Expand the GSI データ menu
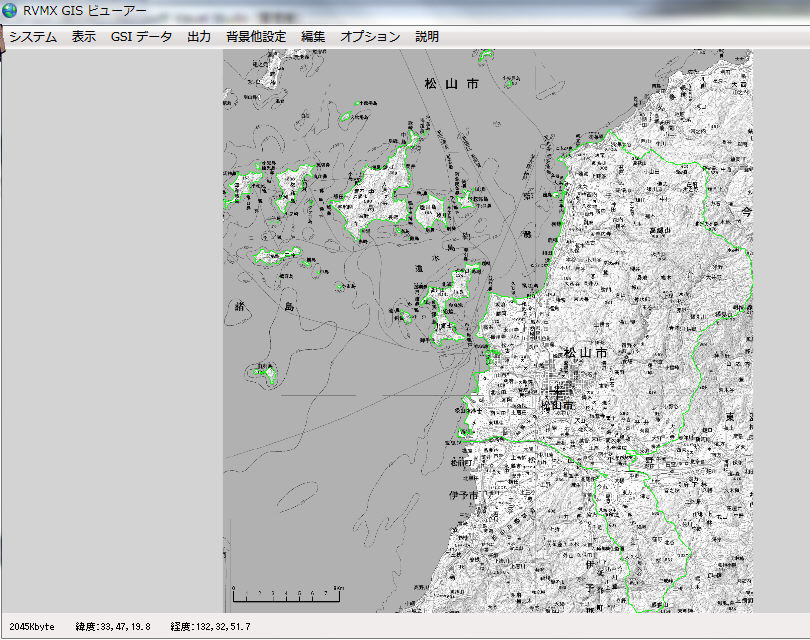This screenshot has width=810, height=640. coord(141,36)
